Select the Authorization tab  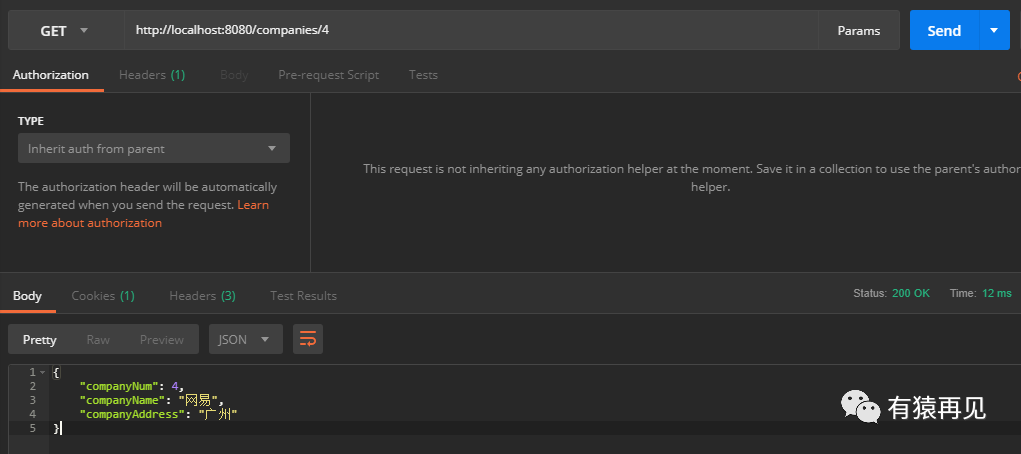[51, 75]
